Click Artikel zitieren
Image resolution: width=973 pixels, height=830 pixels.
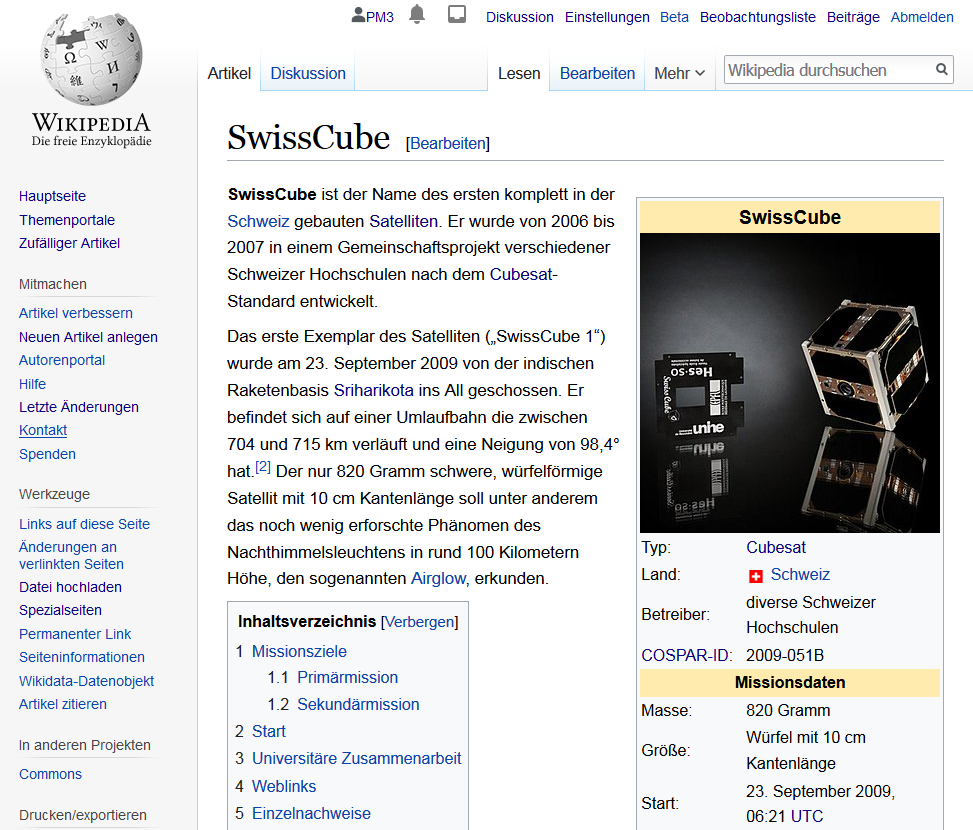click(63, 704)
